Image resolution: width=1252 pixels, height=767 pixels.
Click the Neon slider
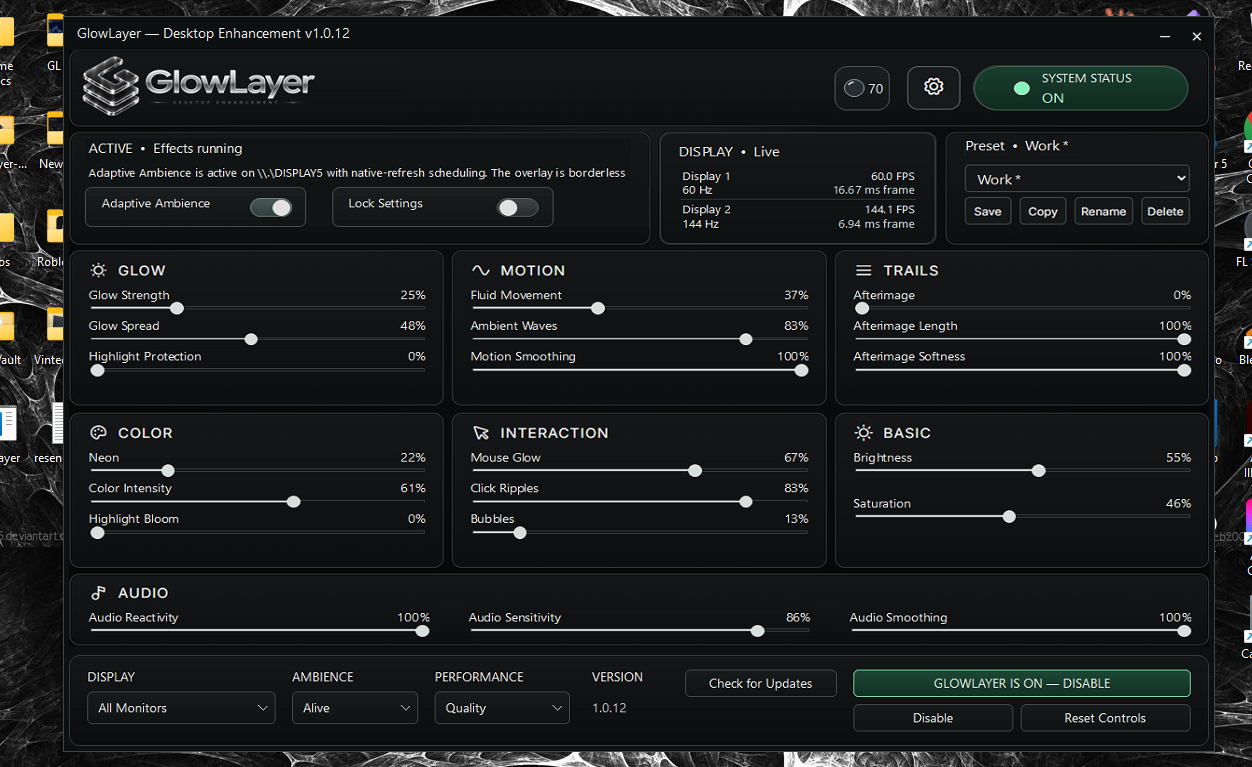pyautogui.click(x=257, y=470)
